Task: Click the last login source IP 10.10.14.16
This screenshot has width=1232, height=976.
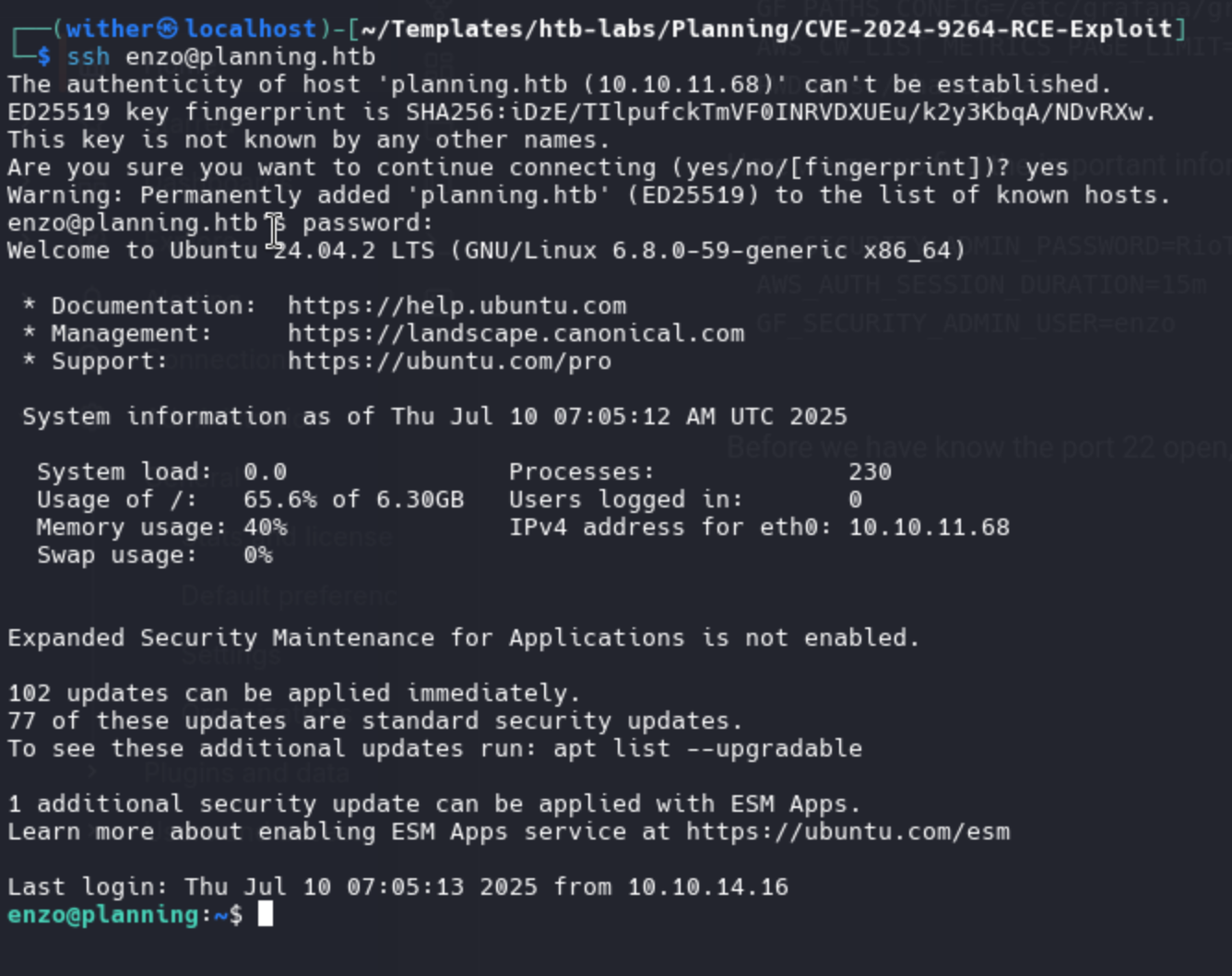Action: [x=707, y=887]
